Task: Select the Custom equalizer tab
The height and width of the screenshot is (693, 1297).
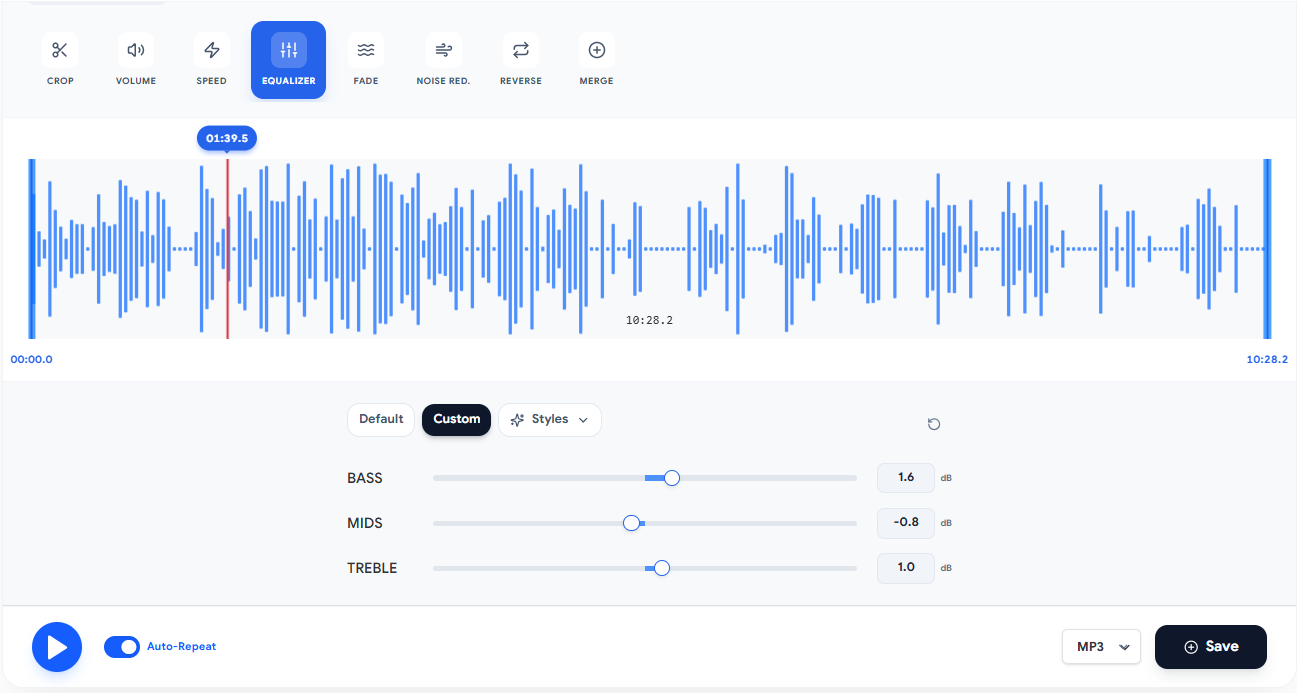Action: click(x=457, y=420)
